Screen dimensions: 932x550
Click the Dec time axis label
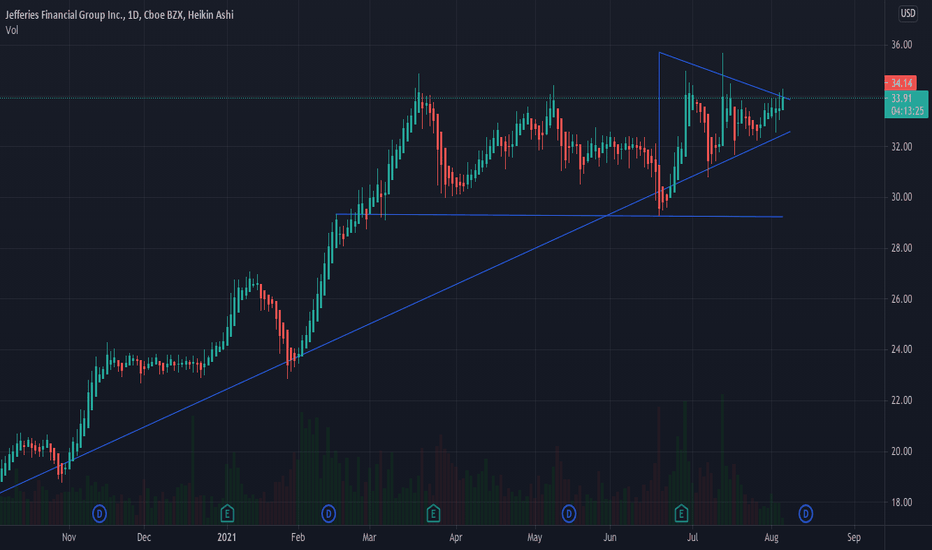144,538
